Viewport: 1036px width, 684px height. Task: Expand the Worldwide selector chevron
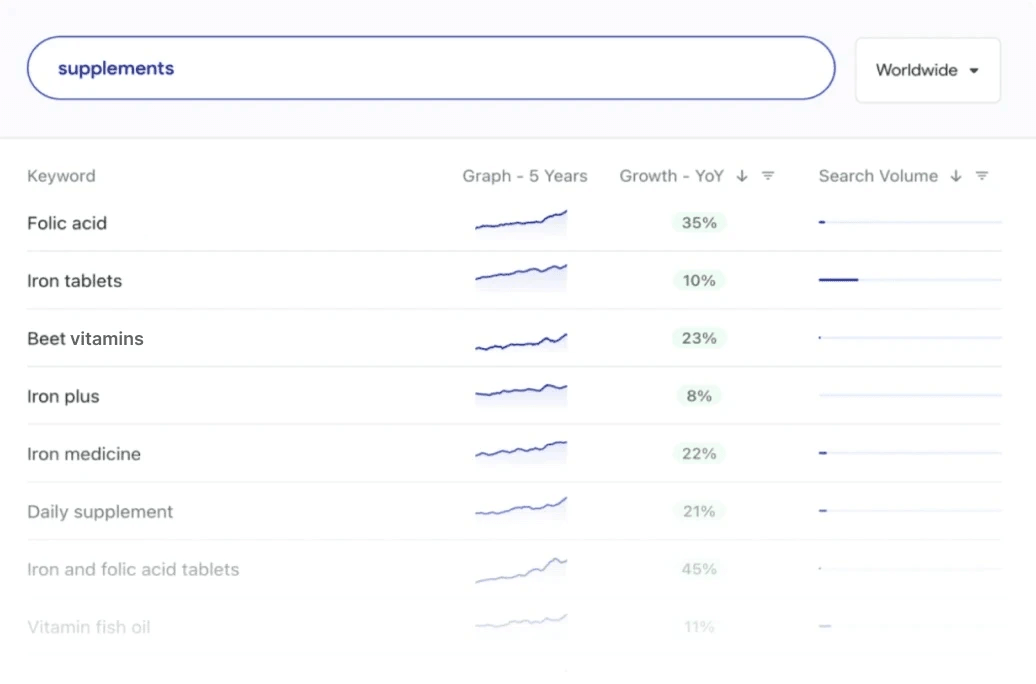point(975,70)
